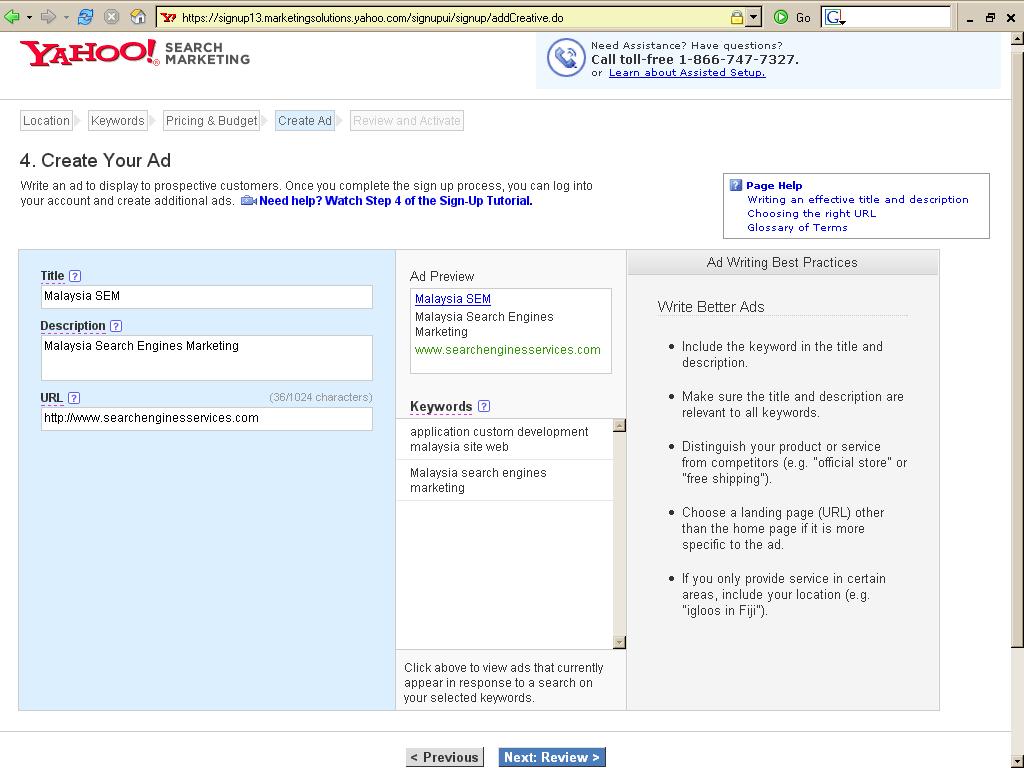The width and height of the screenshot is (1024, 768).
Task: Click the Ad Writing Best Practices header
Action: pos(782,263)
